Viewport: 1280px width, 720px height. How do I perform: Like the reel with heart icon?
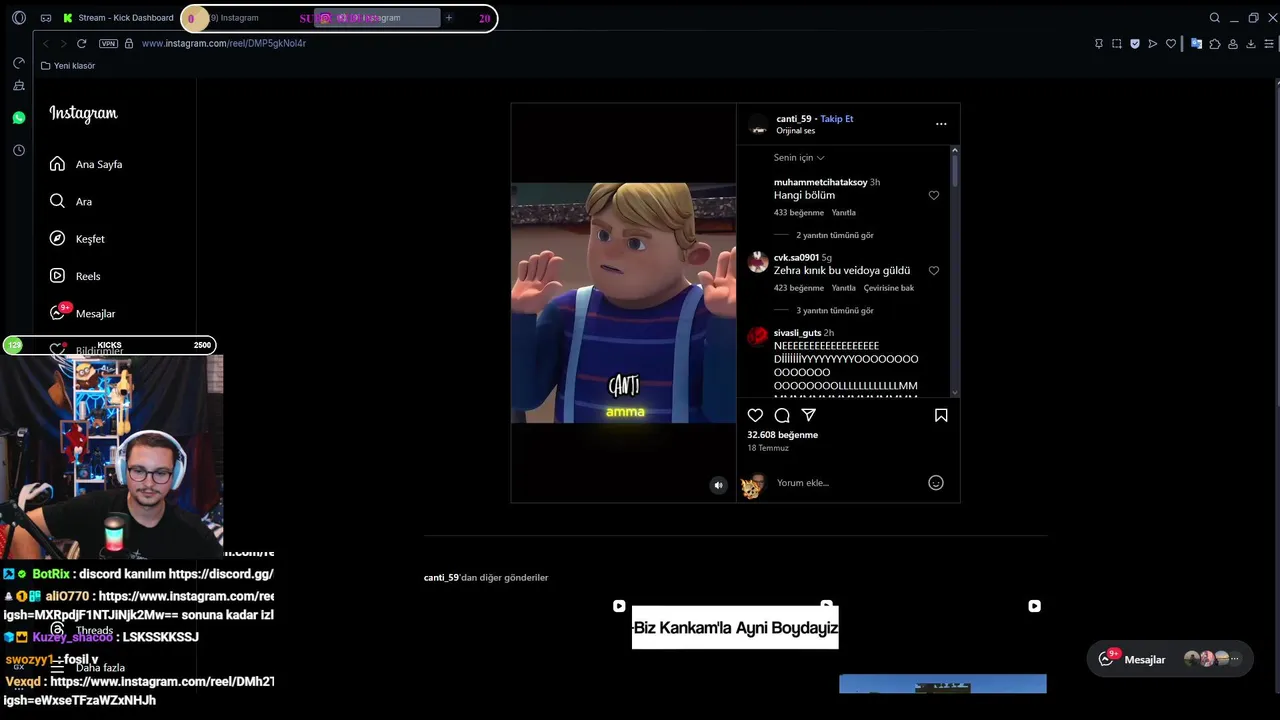pyautogui.click(x=756, y=415)
